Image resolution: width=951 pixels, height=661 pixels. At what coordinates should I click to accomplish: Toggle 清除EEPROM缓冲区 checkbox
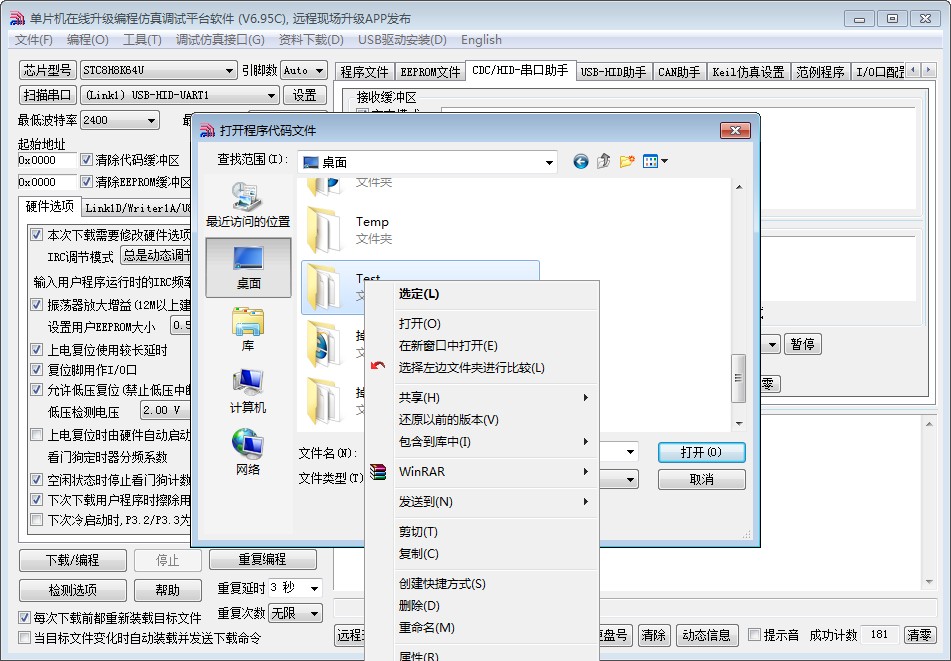click(x=86, y=182)
